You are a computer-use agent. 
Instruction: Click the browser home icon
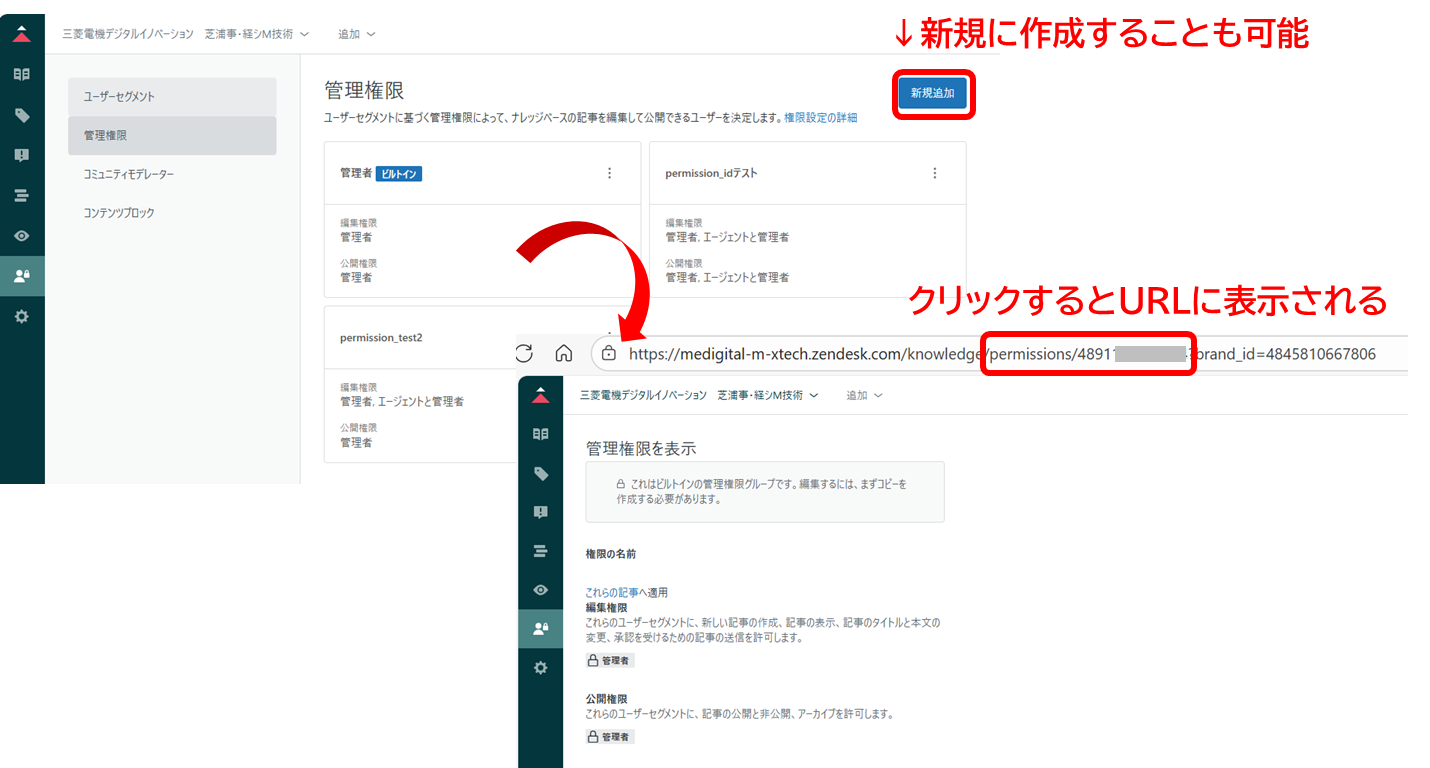point(564,353)
